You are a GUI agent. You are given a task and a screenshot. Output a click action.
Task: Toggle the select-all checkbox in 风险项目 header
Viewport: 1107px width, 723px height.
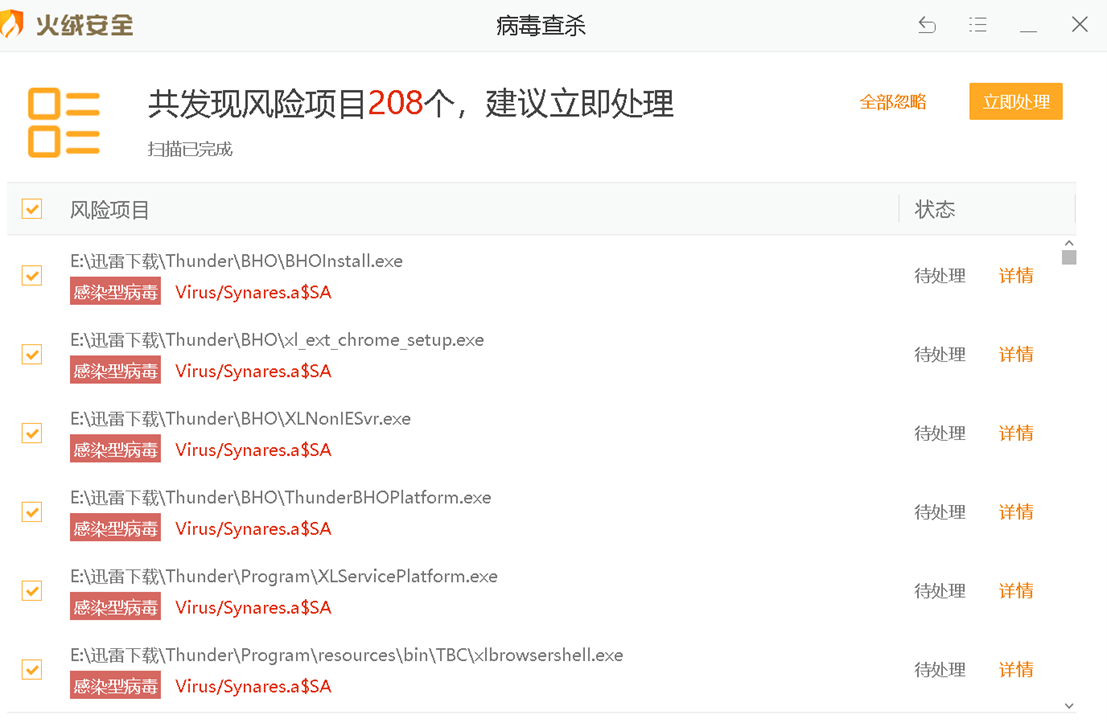click(32, 209)
